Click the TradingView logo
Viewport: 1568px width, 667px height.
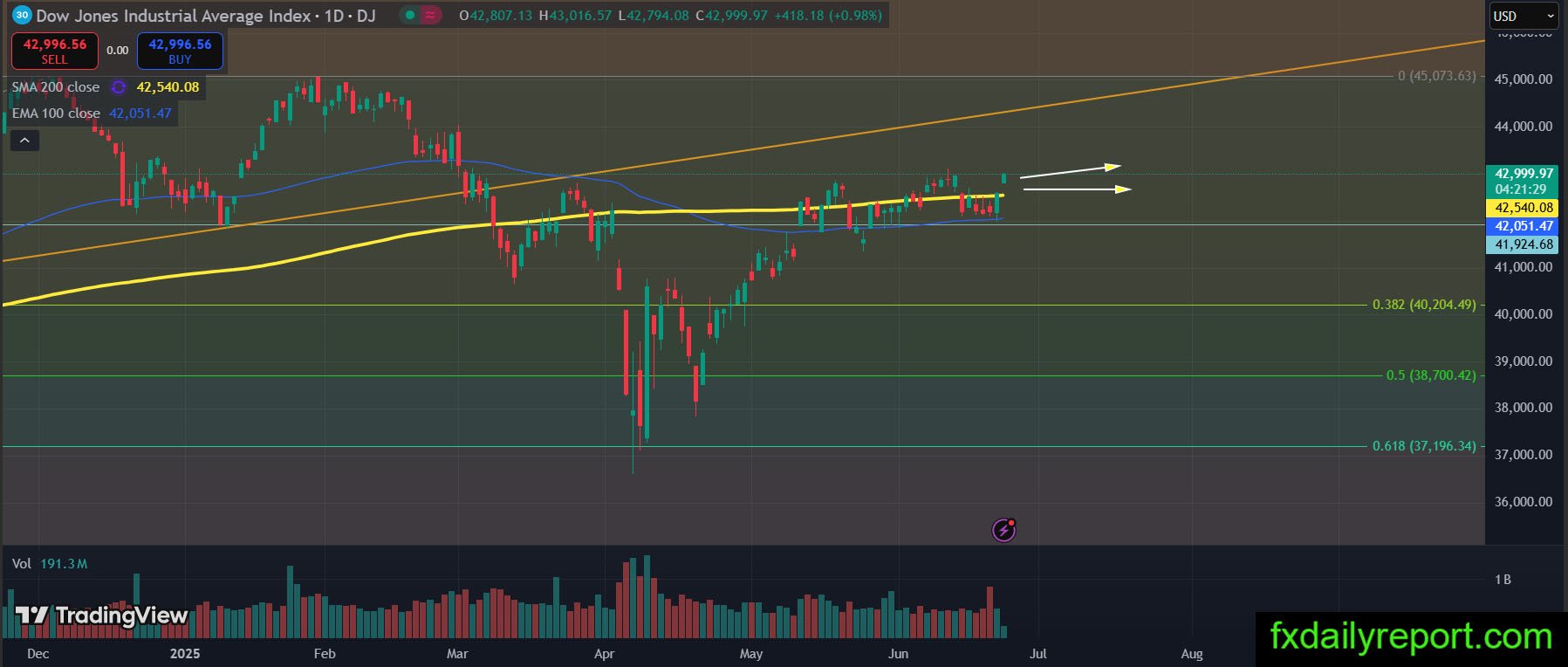pos(102,615)
